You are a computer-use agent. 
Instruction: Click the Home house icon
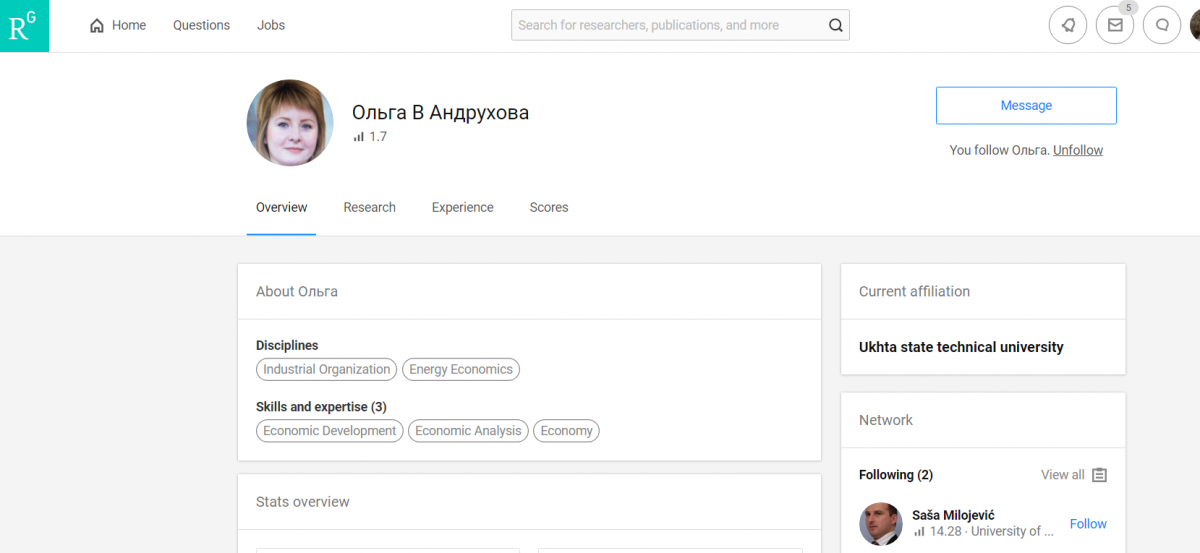(x=97, y=26)
